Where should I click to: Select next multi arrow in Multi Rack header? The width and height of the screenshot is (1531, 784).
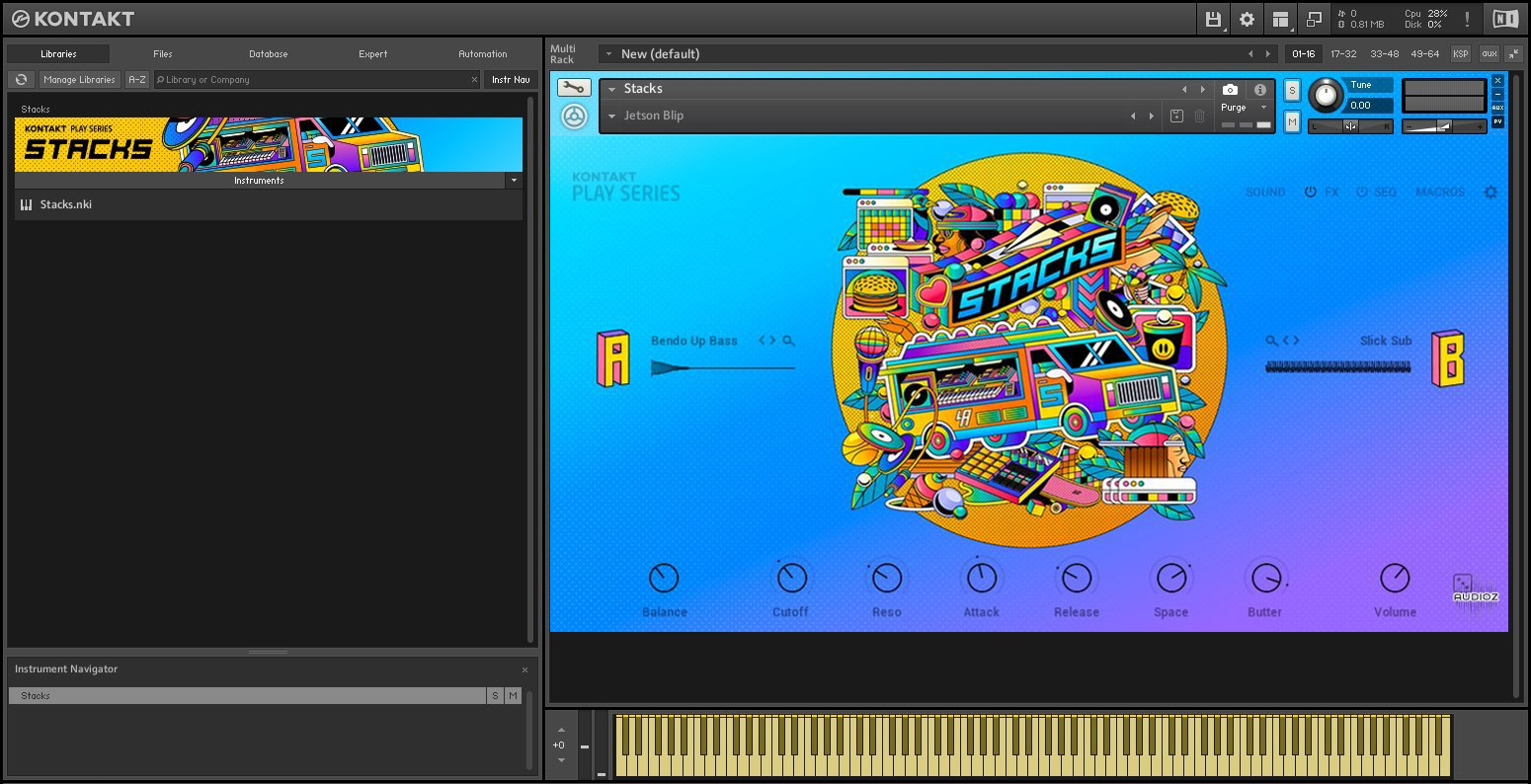click(1268, 54)
